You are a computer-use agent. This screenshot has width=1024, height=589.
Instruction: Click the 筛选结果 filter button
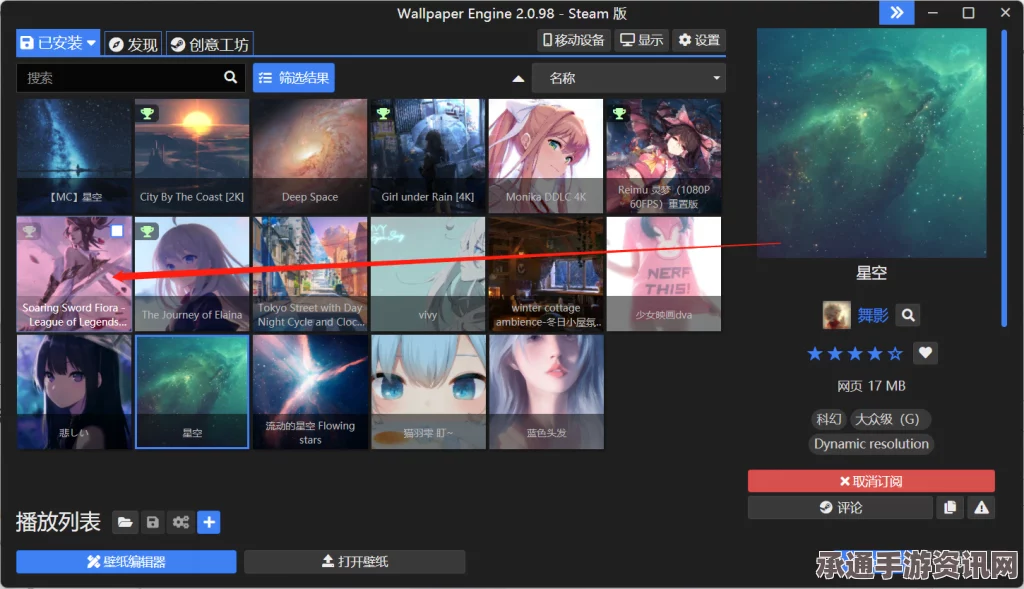pos(294,78)
